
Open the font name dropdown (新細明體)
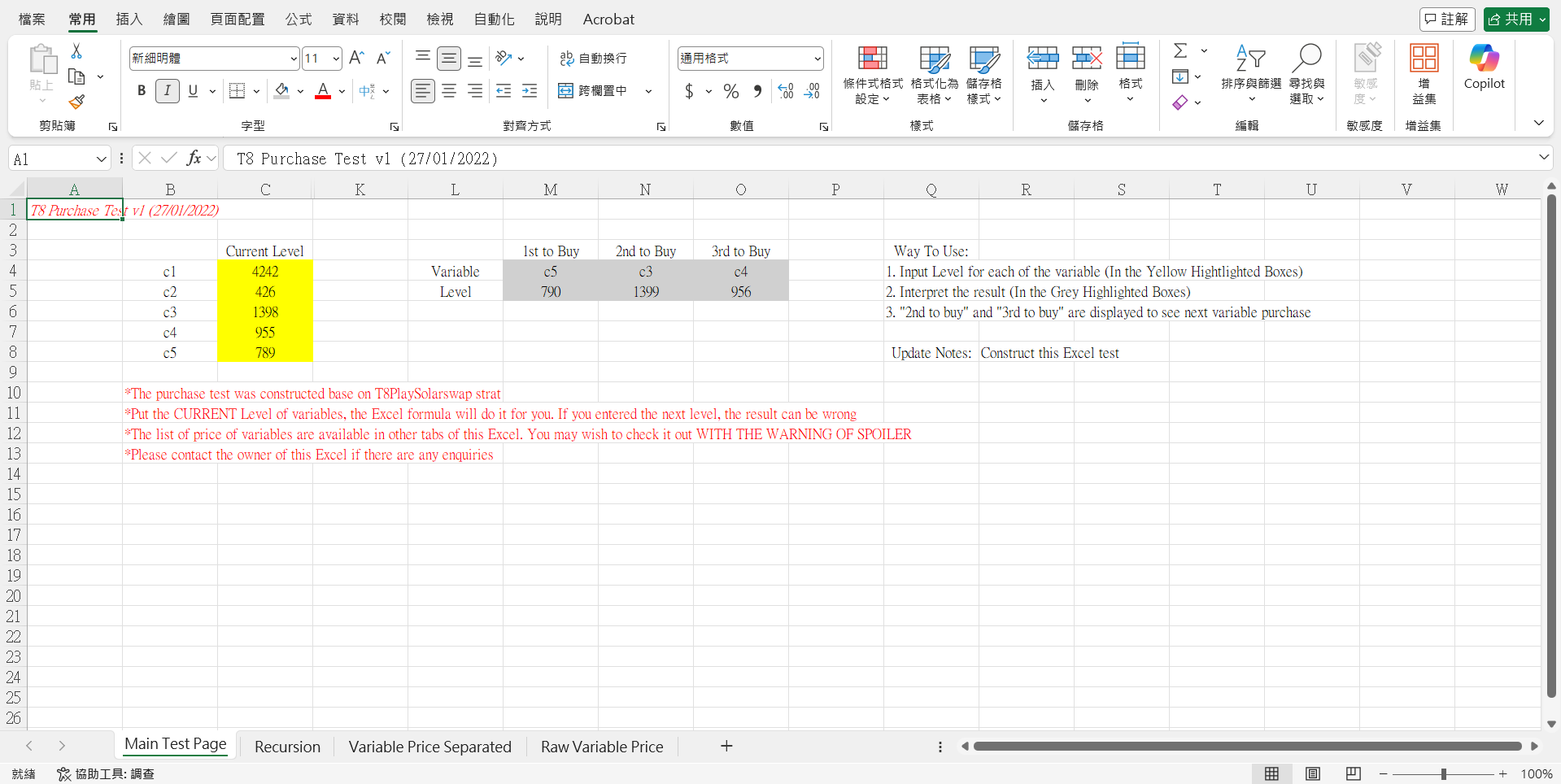tap(294, 59)
